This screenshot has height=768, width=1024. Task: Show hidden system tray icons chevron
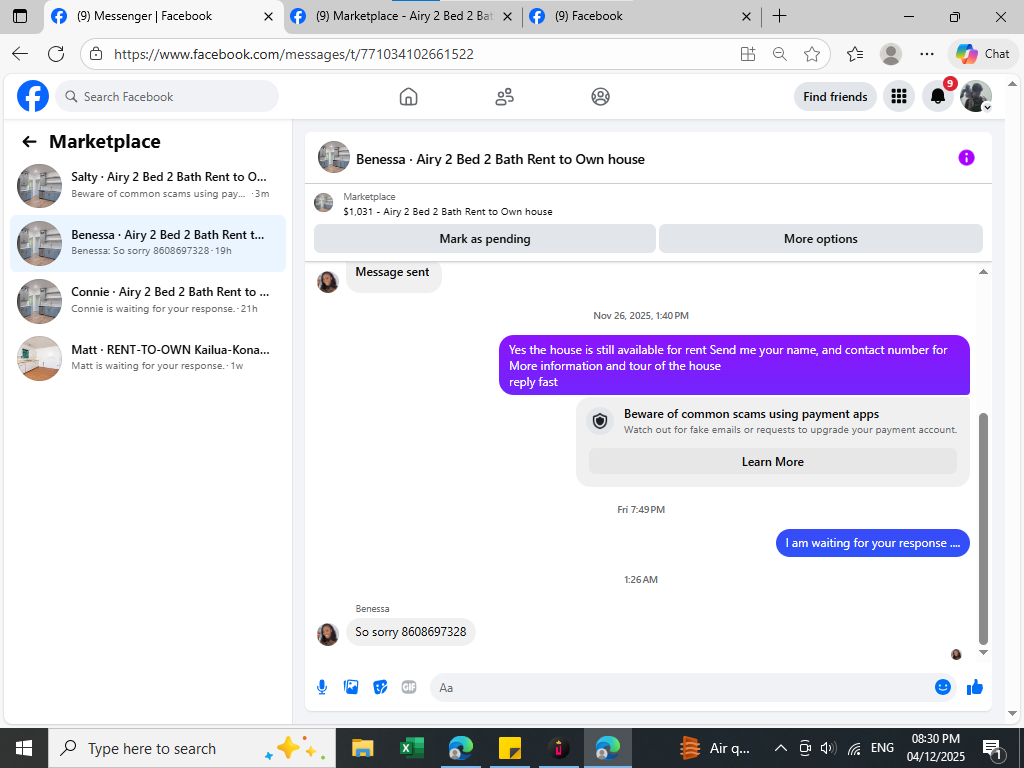pyautogui.click(x=780, y=748)
